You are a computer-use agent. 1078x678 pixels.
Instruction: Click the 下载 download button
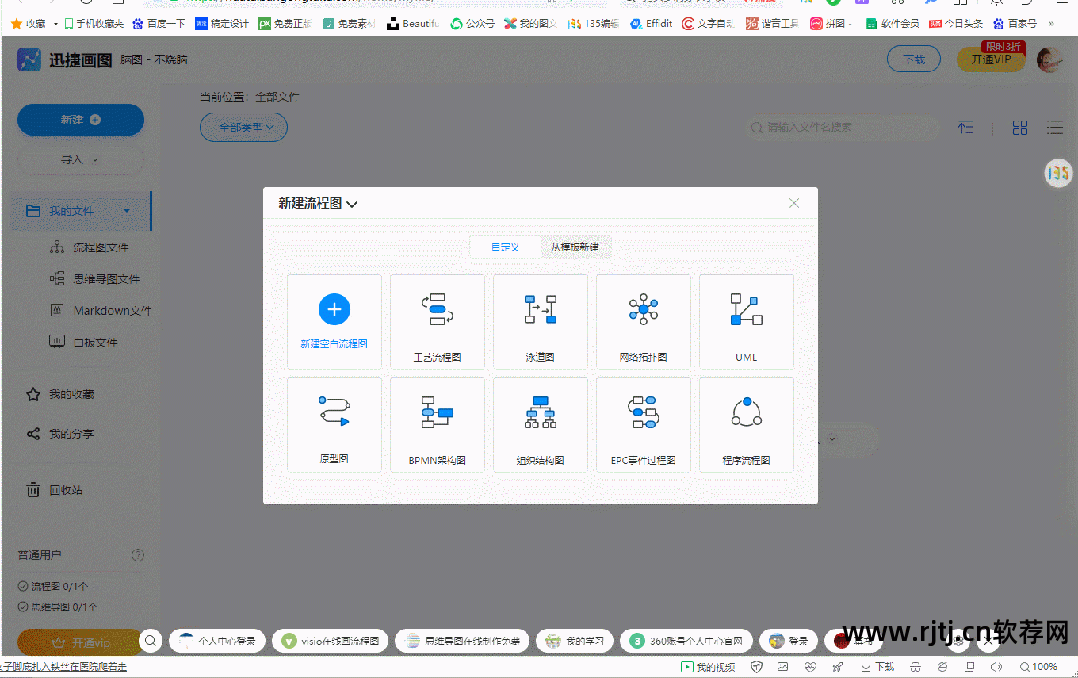(x=913, y=58)
